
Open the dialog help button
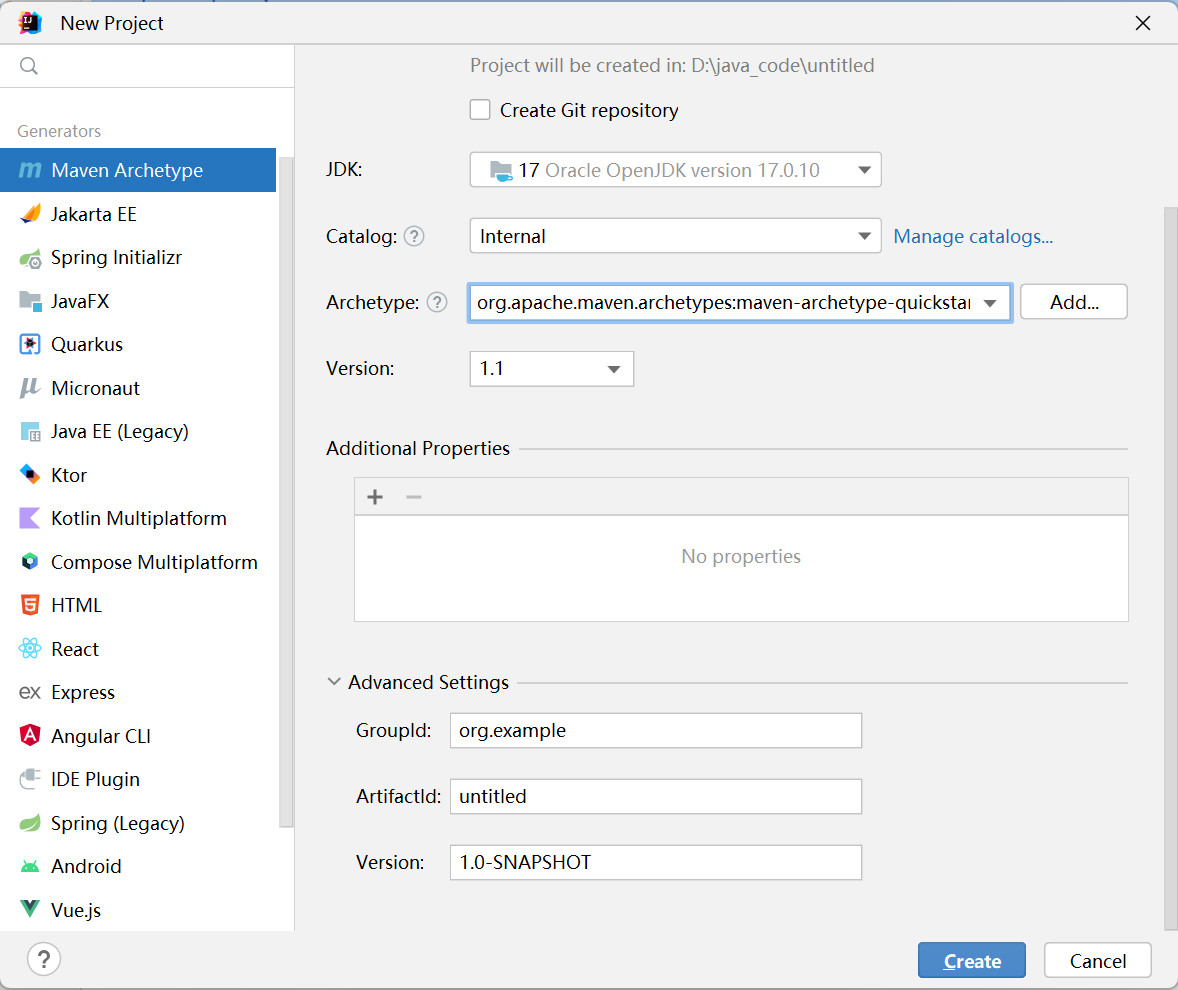pos(44,959)
